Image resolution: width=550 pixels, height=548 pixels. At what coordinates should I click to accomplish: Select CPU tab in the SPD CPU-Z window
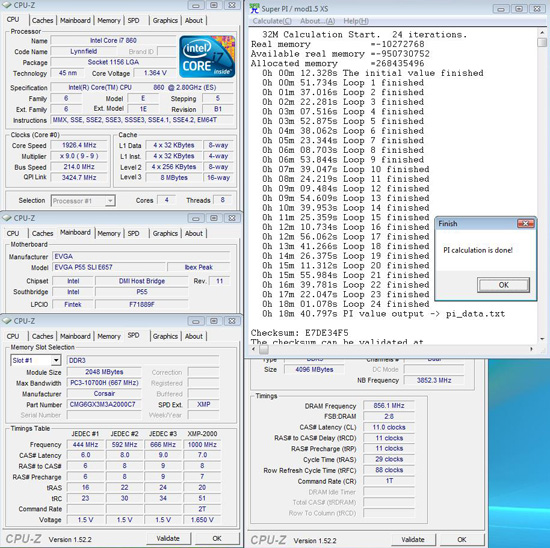point(13,336)
